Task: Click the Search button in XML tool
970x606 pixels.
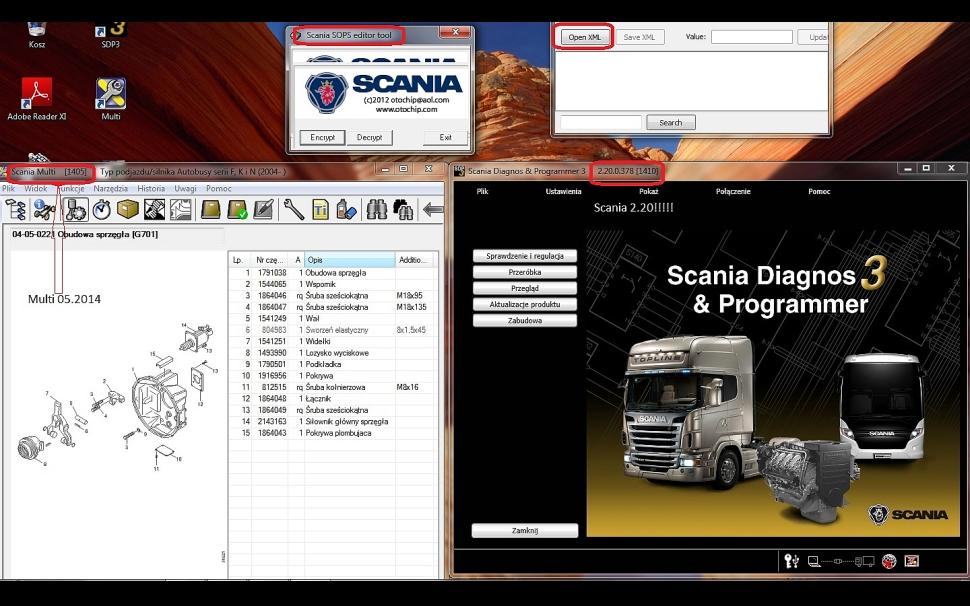Action: coord(671,122)
